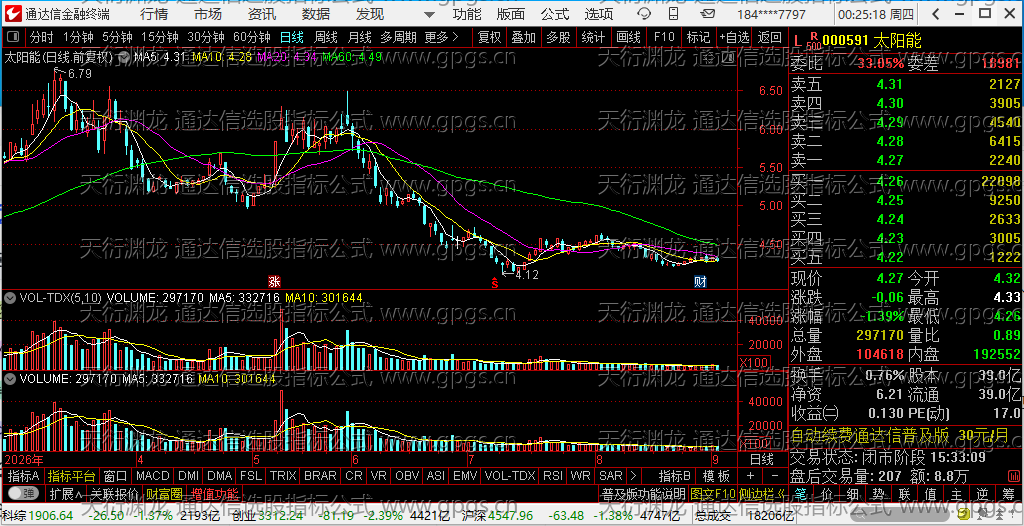This screenshot has height=526, width=1024.
Task: Toggle the 侧边栏 sidebar
Action: 762,493
